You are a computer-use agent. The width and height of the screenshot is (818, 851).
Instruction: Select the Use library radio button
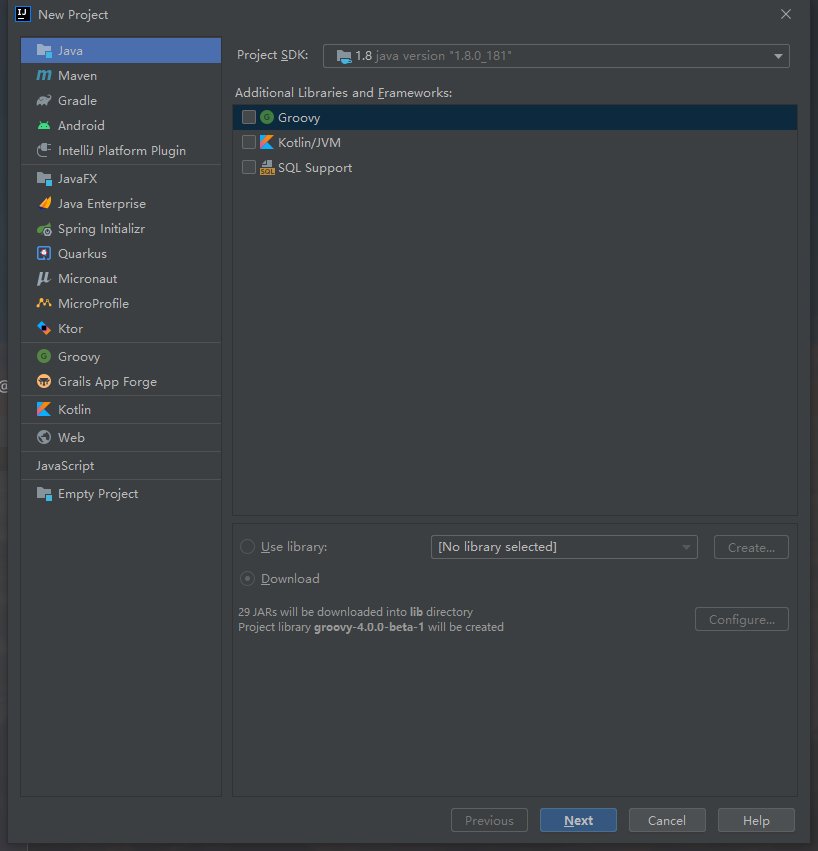248,547
